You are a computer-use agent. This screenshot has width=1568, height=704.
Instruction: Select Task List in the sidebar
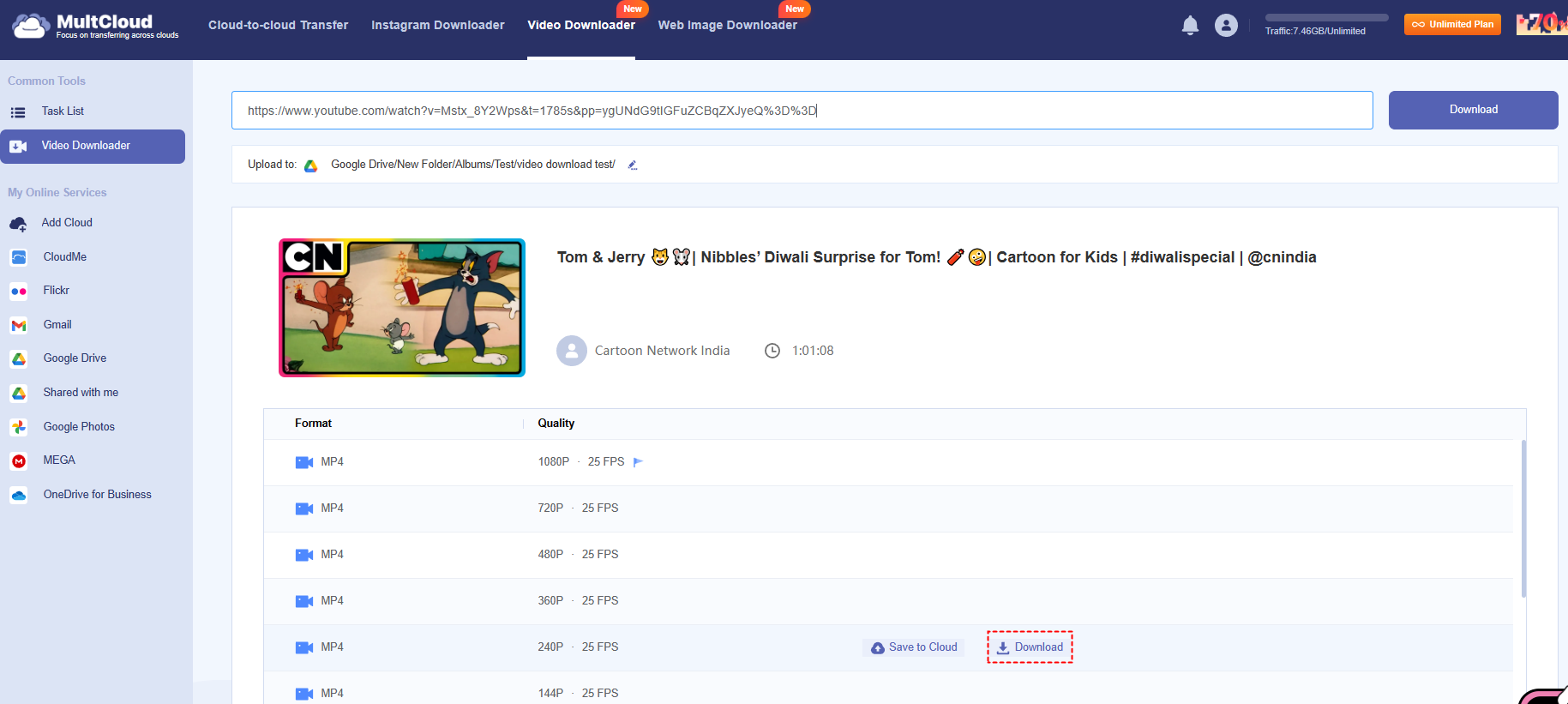pyautogui.click(x=63, y=111)
